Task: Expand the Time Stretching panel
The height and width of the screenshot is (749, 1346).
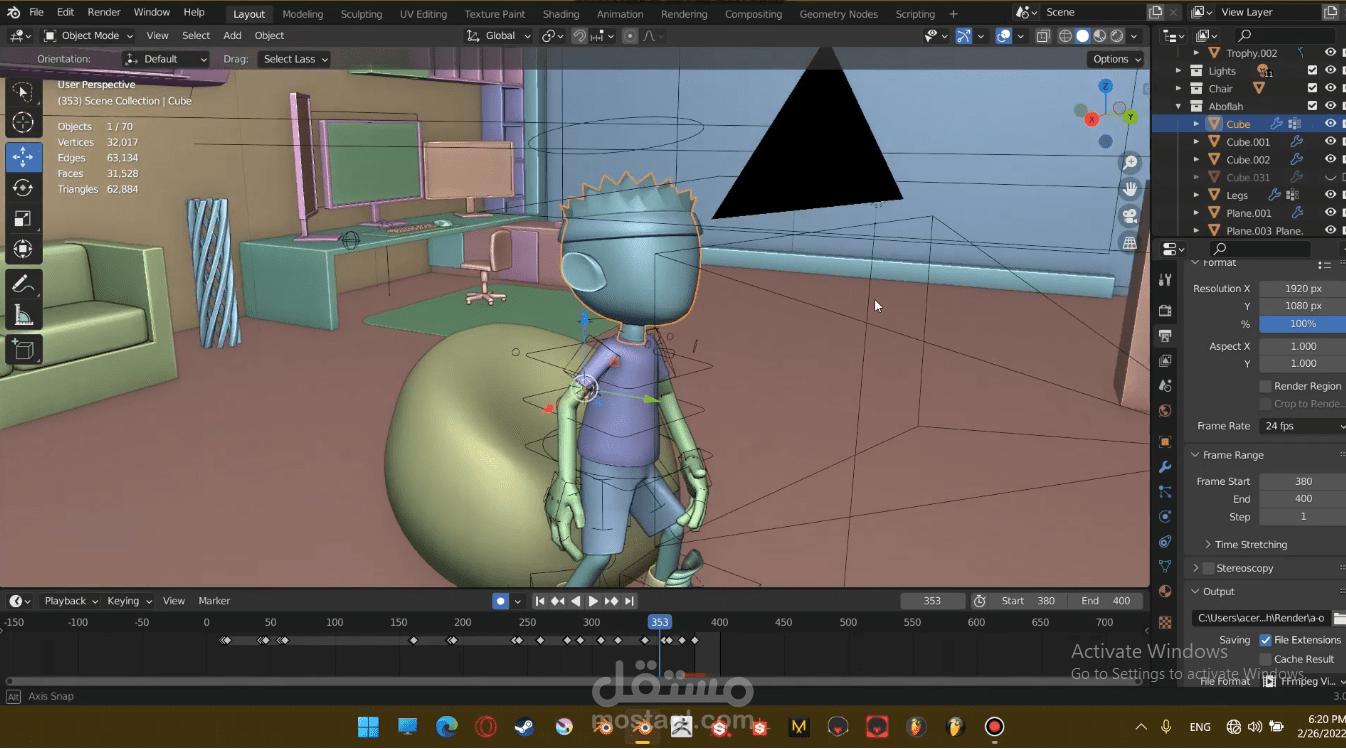Action: coord(1208,545)
